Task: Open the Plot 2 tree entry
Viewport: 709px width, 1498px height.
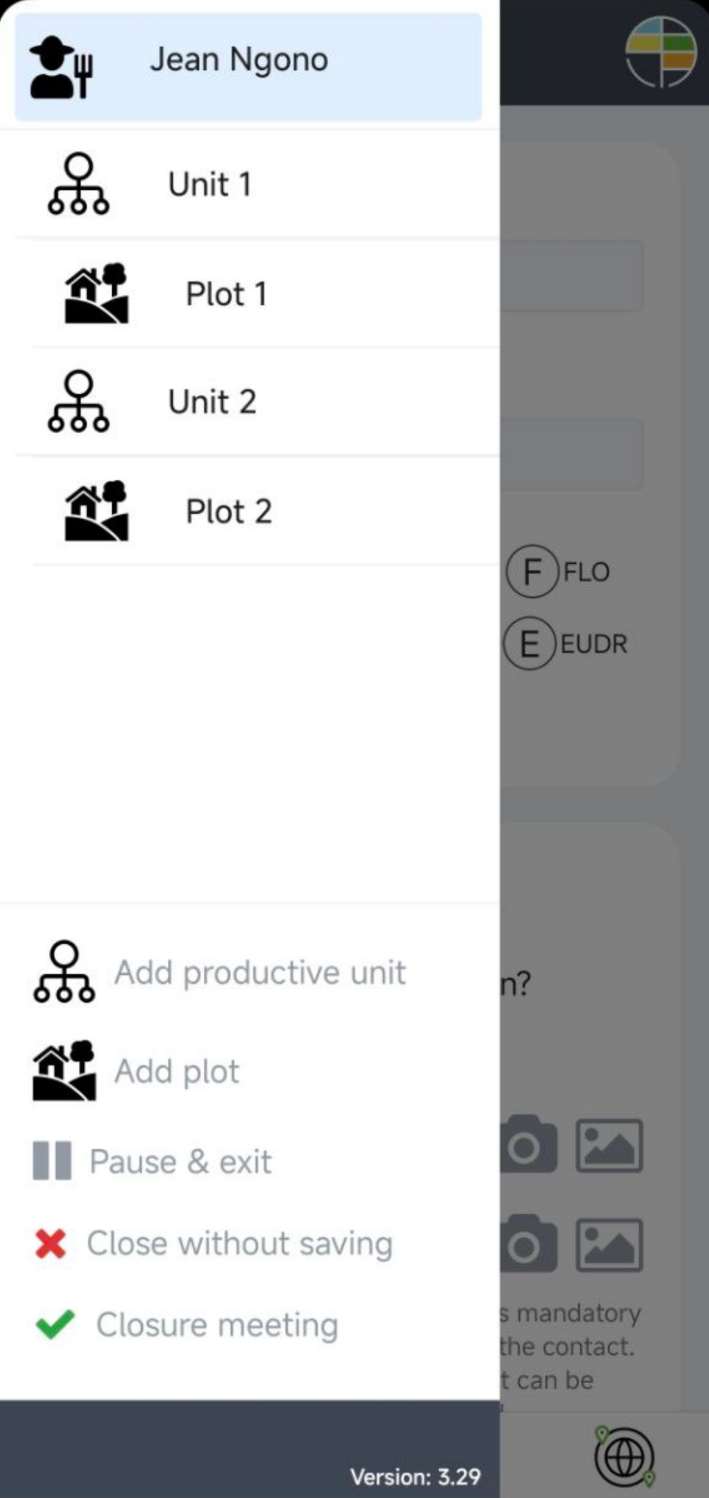Action: click(x=228, y=512)
